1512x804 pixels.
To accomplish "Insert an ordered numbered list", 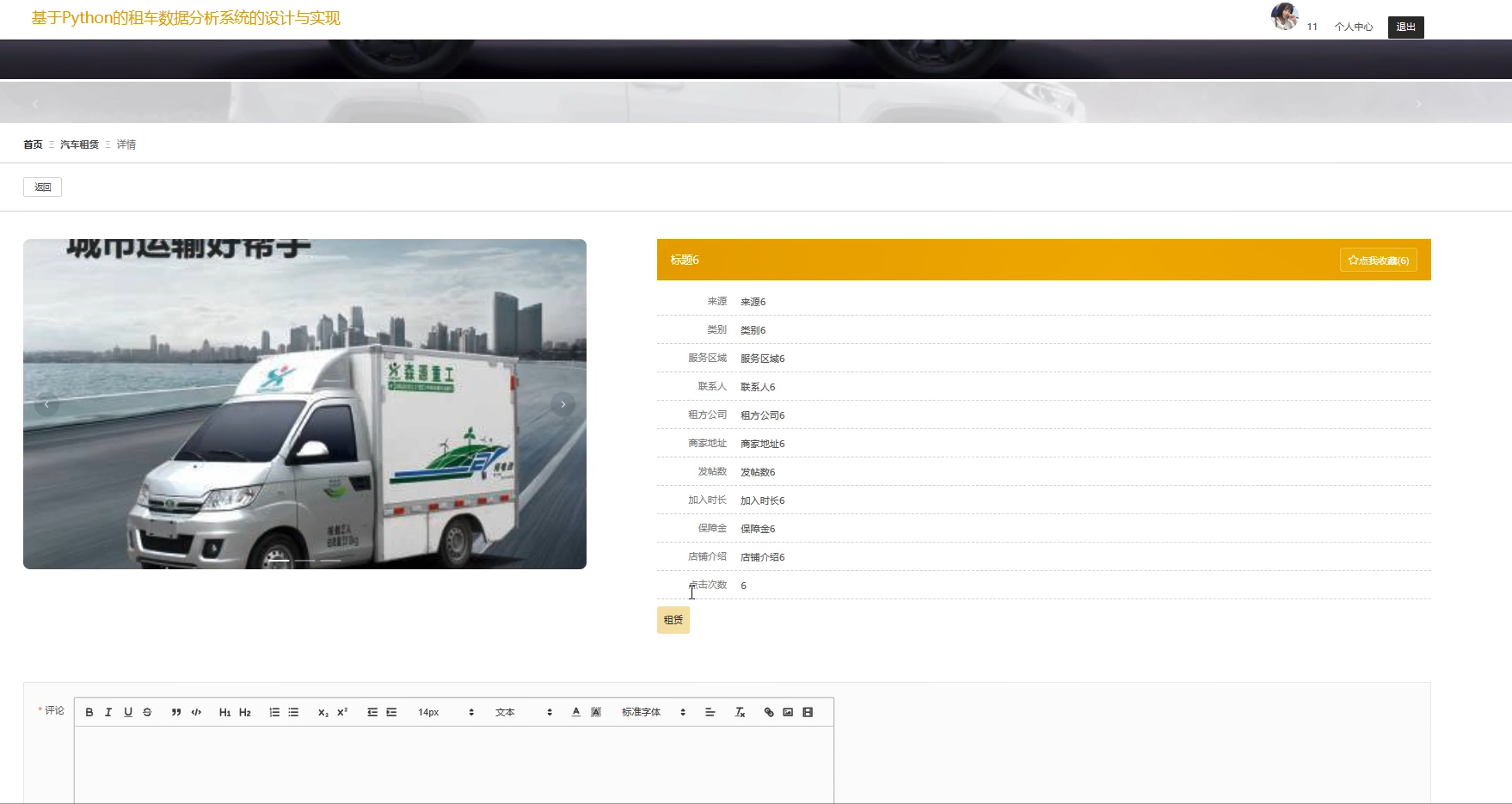I will pos(274,712).
